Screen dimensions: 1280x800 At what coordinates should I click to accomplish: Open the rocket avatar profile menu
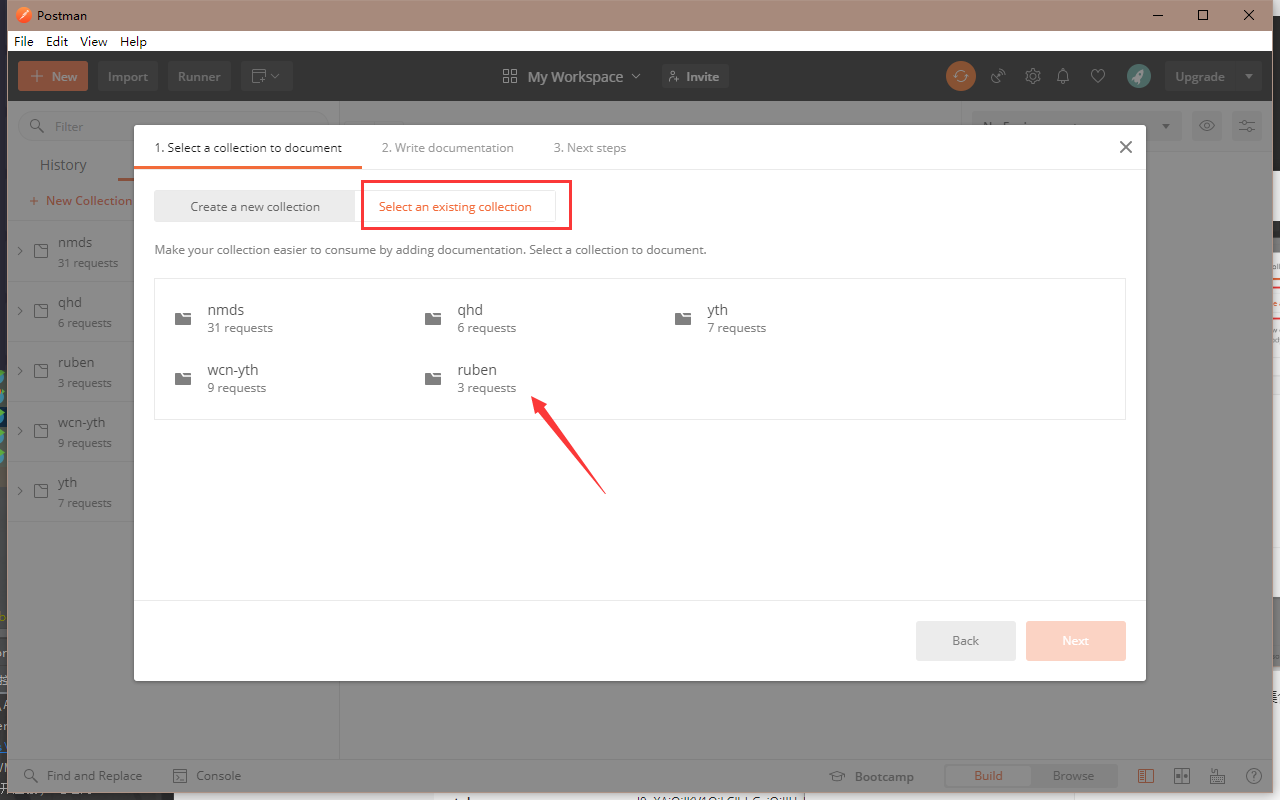tap(1138, 76)
